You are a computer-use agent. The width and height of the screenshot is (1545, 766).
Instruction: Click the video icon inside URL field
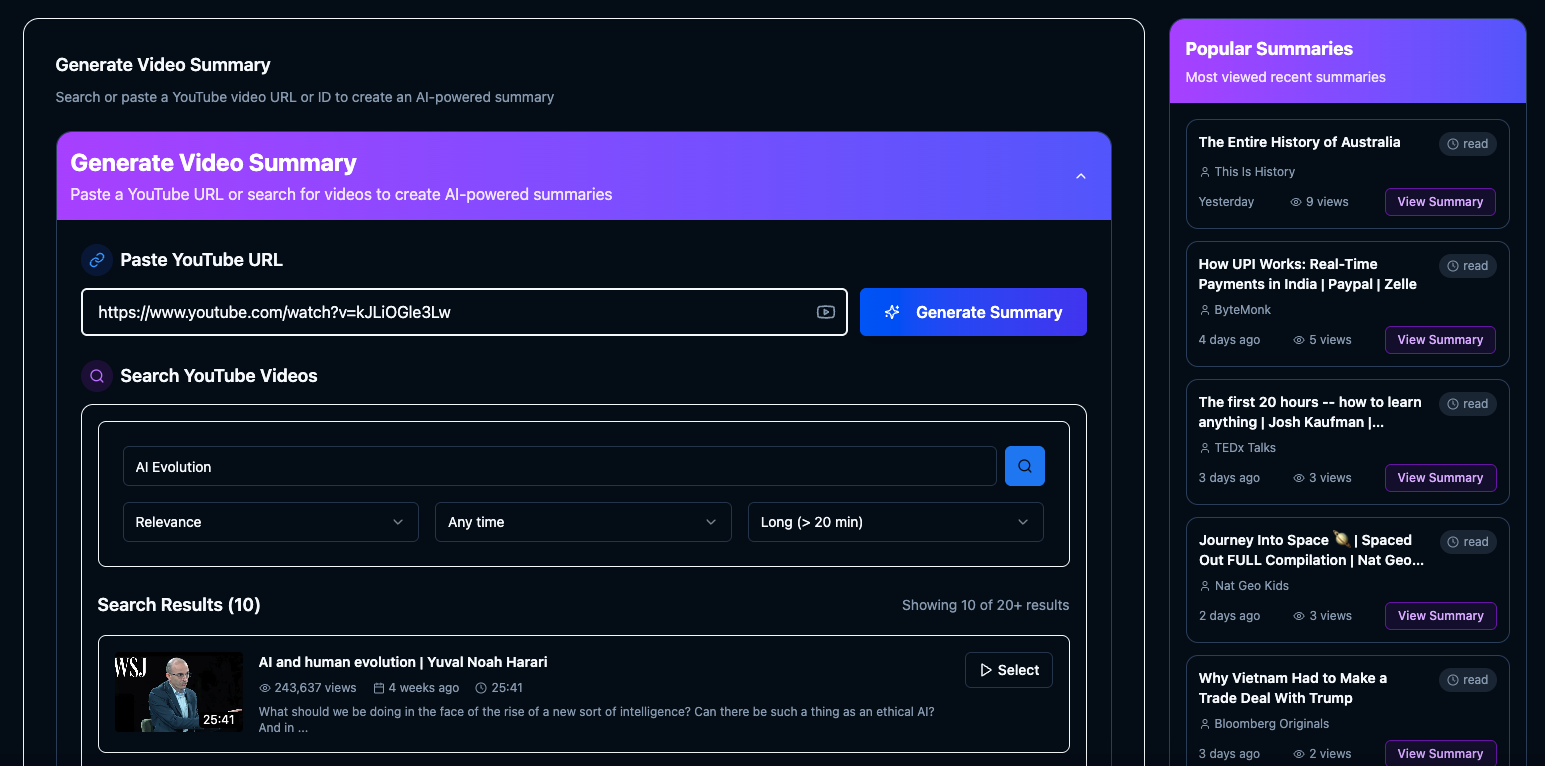825,312
